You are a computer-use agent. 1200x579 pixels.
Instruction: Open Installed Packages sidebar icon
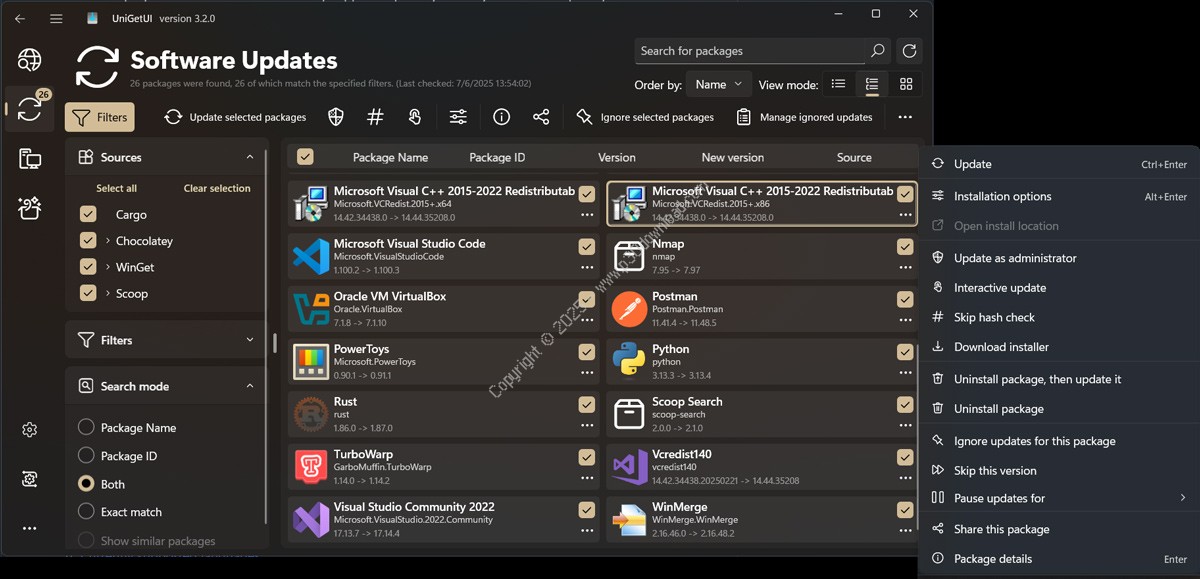29,158
